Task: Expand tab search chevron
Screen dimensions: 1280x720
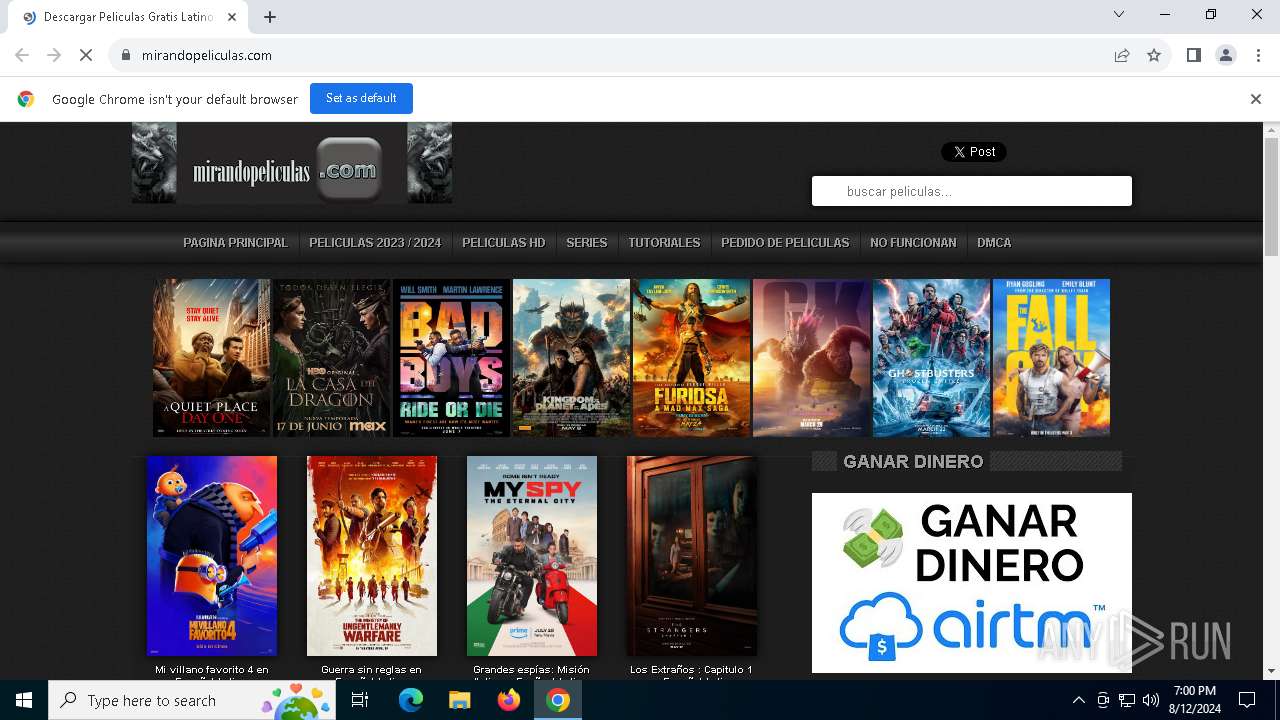Action: tap(1119, 14)
